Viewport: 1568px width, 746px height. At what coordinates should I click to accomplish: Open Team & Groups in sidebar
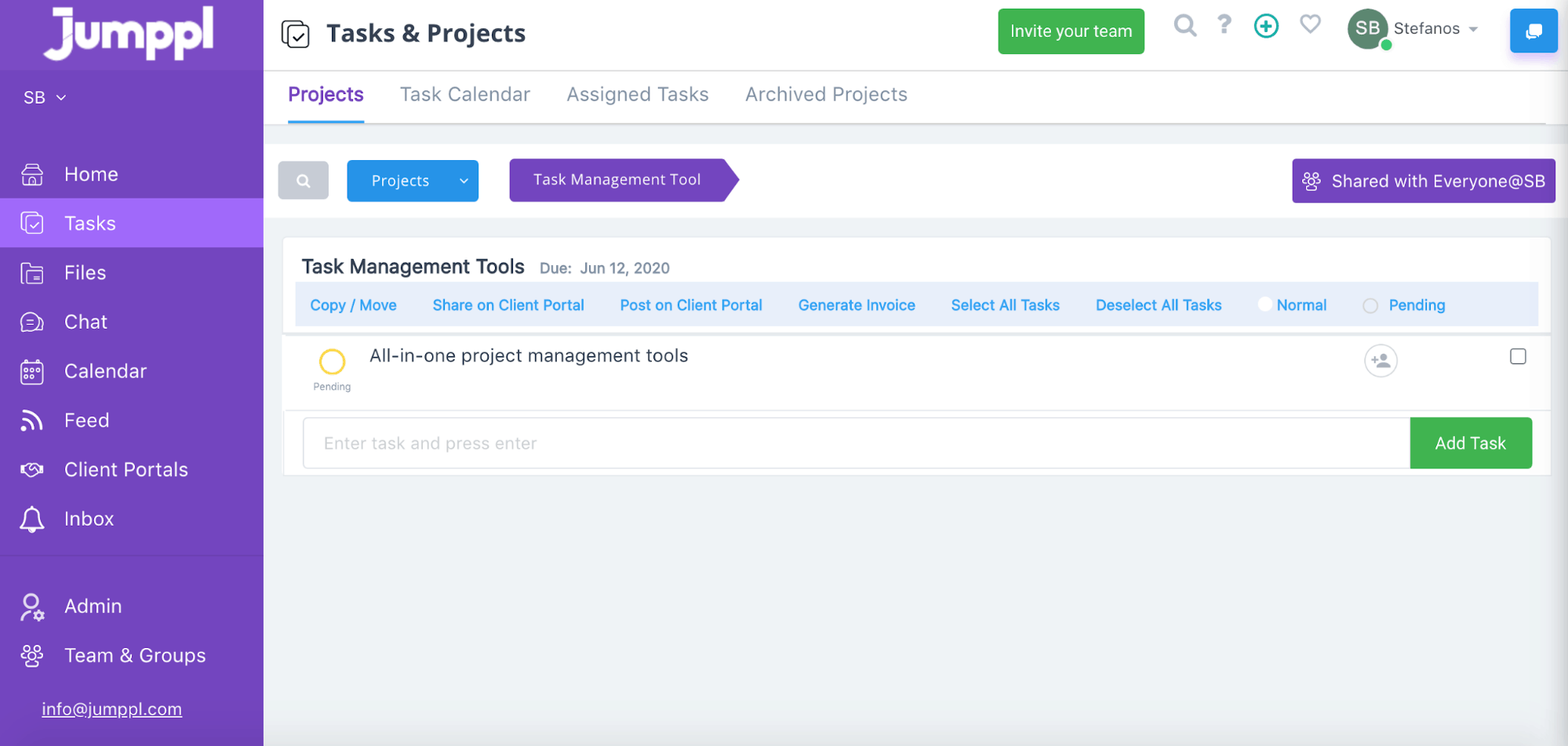(131, 656)
